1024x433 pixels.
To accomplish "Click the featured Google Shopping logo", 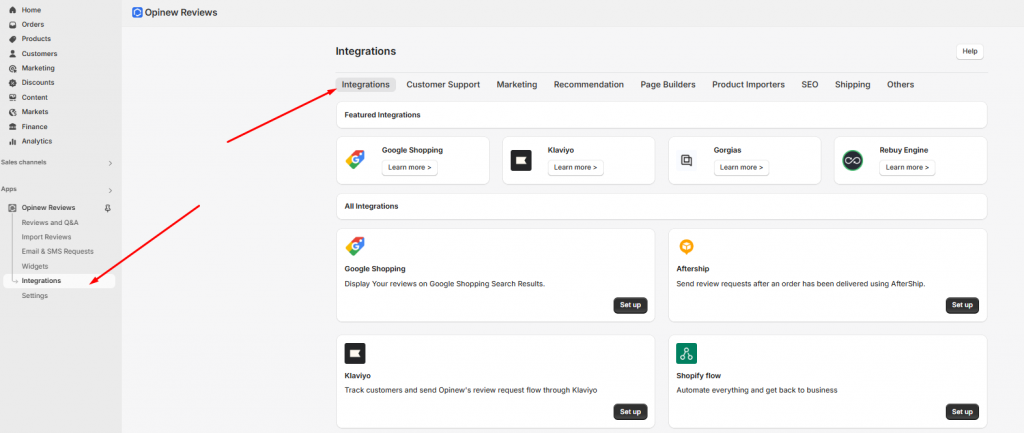I will [355, 160].
